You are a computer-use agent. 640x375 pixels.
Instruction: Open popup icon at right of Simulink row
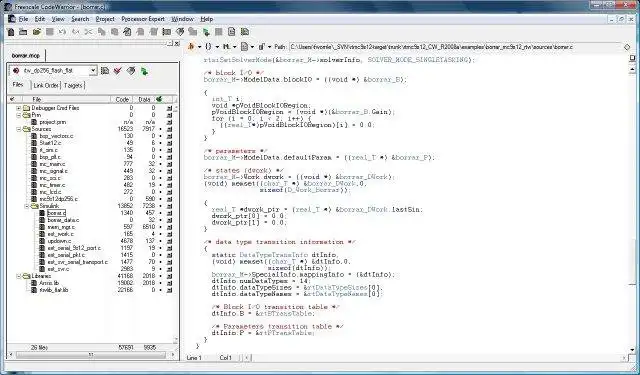tap(169, 206)
